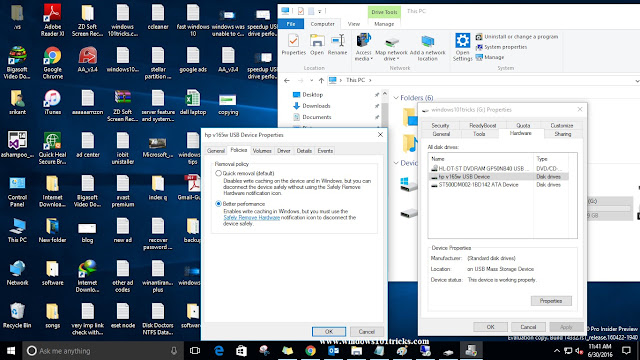Switch to Manage ribbon tab
Viewport: 640px width, 360px height.
384,24
